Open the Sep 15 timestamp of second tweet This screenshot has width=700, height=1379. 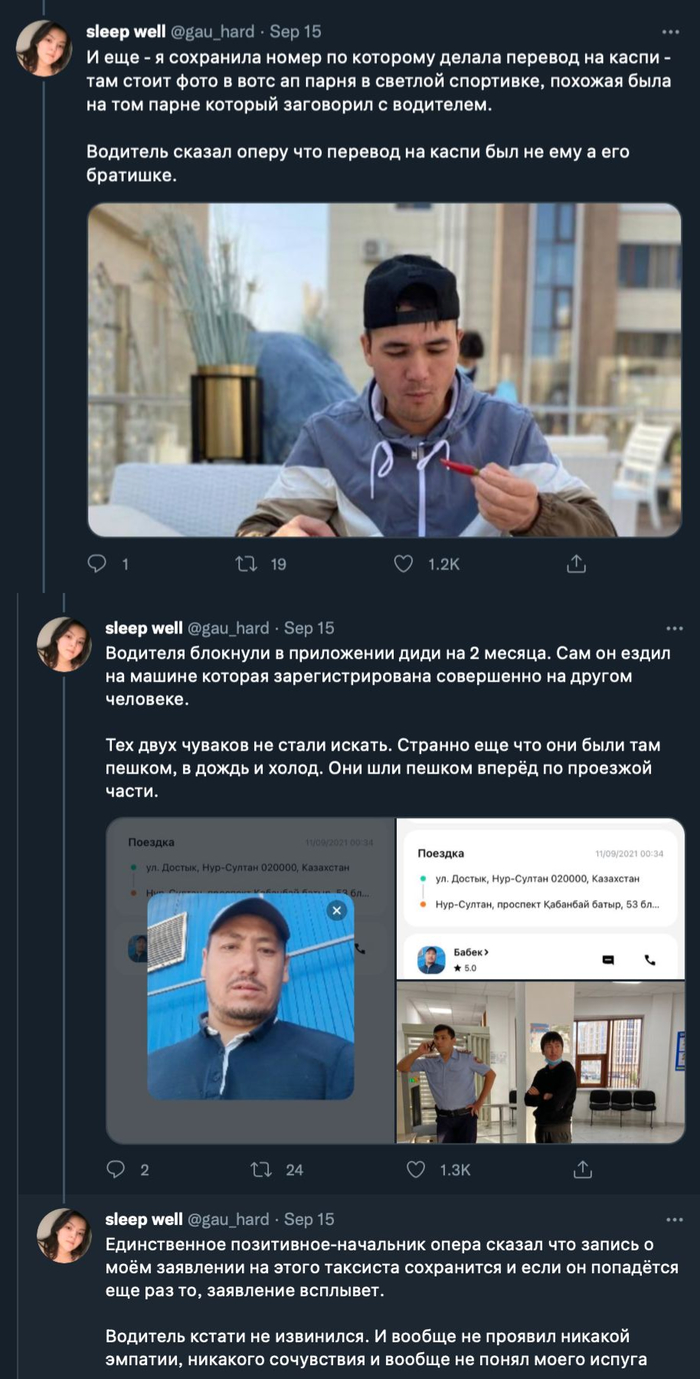[x=309, y=628]
